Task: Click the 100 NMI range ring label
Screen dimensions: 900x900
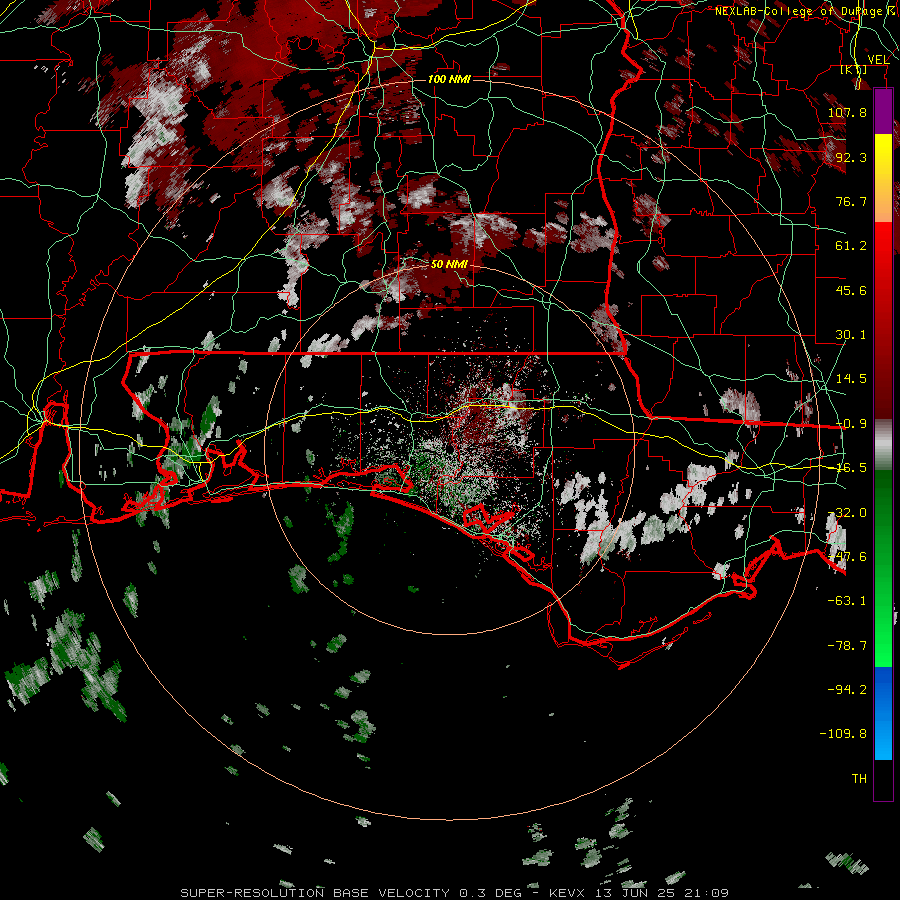Action: (x=449, y=79)
